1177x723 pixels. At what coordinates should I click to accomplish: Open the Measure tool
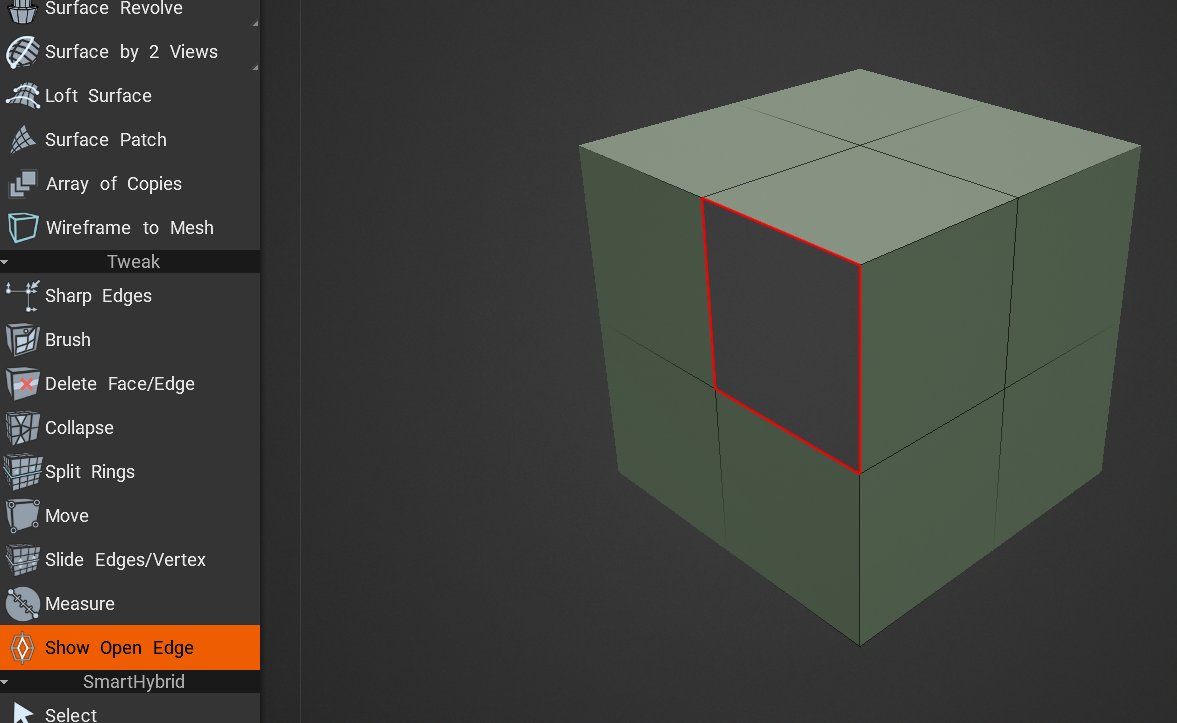(x=79, y=604)
